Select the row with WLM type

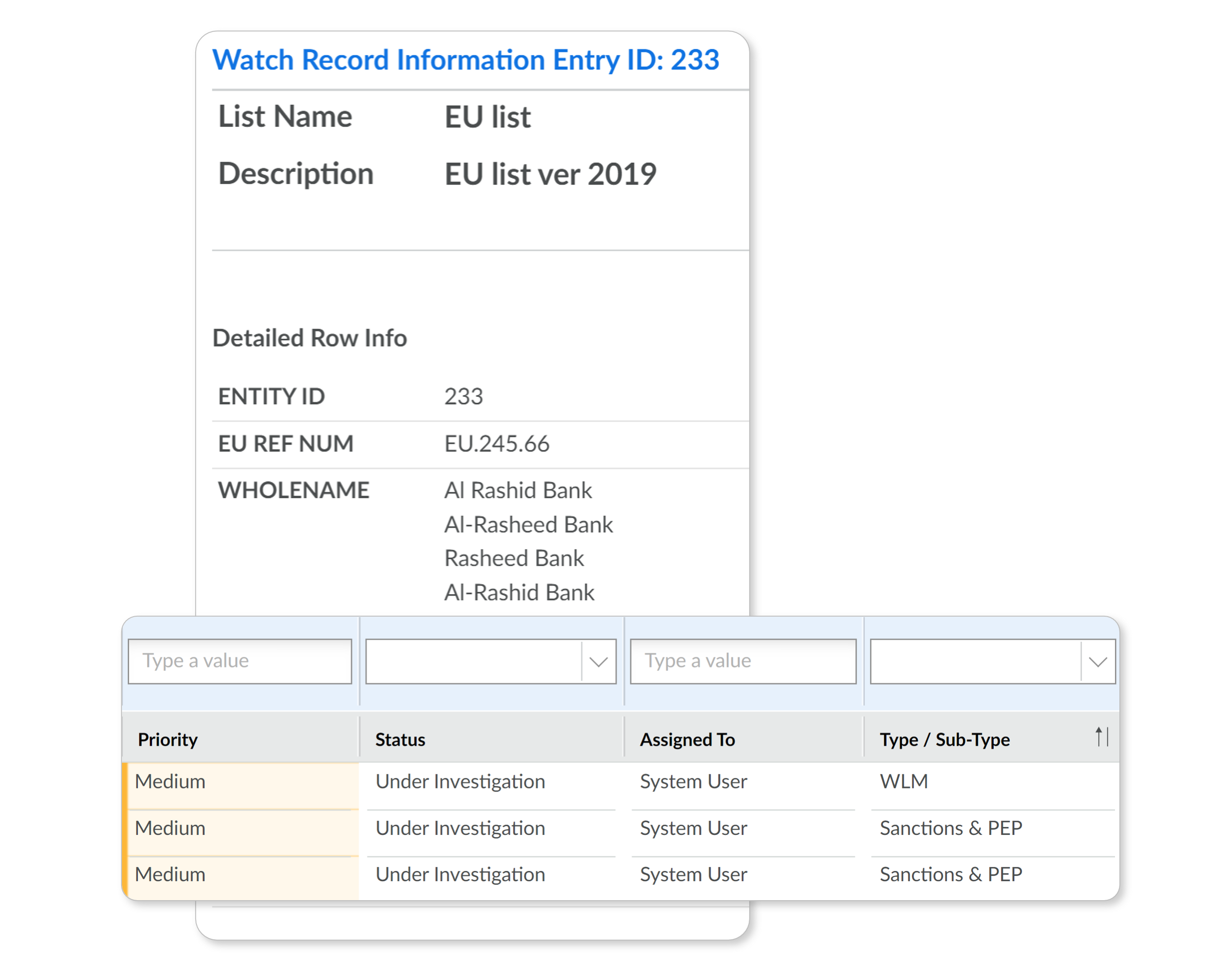tap(903, 782)
